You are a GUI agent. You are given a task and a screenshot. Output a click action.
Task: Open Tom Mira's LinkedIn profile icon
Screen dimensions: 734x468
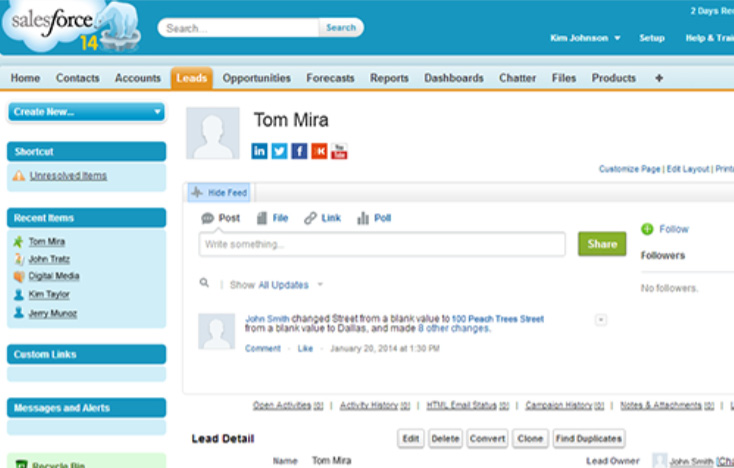point(259,151)
